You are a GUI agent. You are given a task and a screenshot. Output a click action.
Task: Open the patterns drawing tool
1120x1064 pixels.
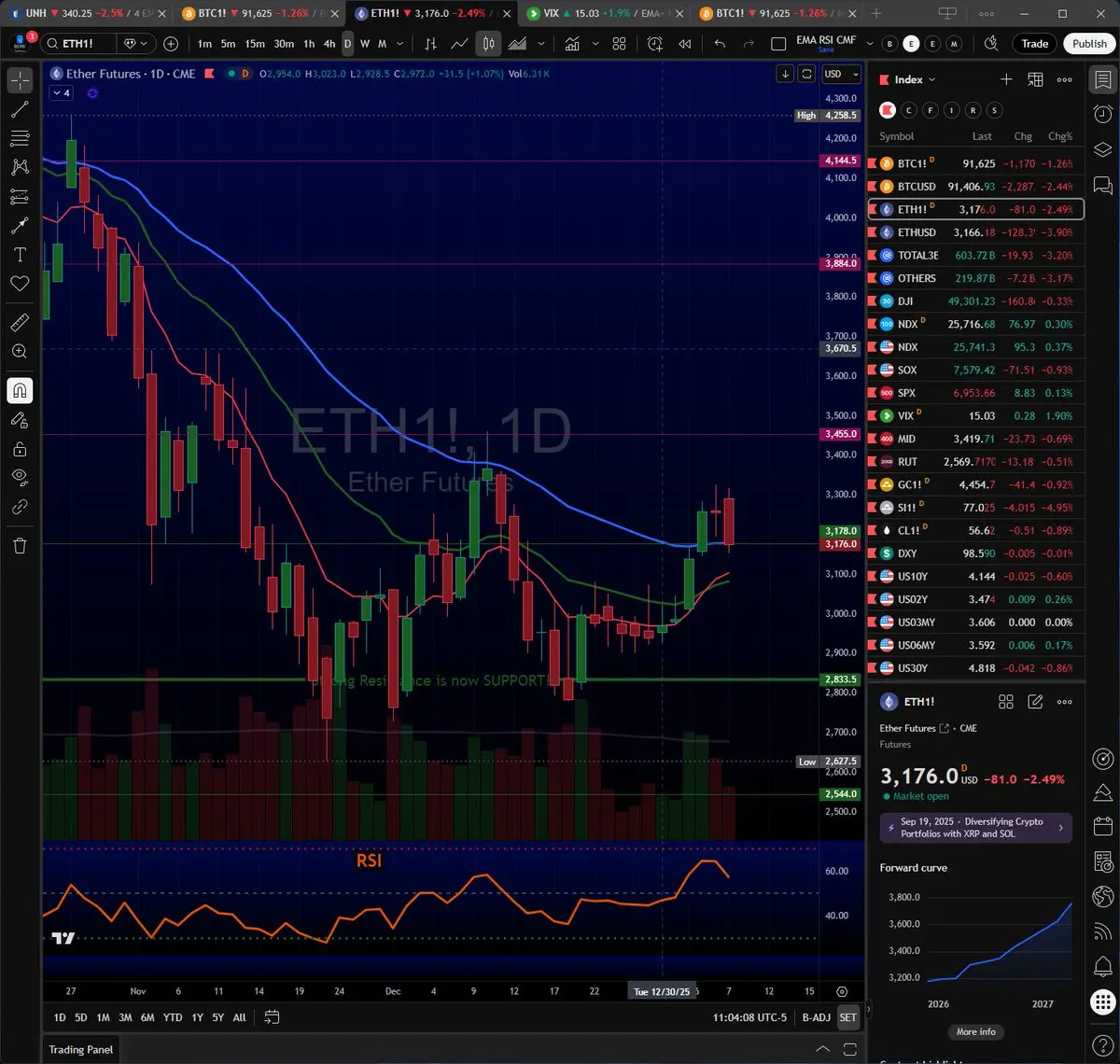[x=20, y=167]
